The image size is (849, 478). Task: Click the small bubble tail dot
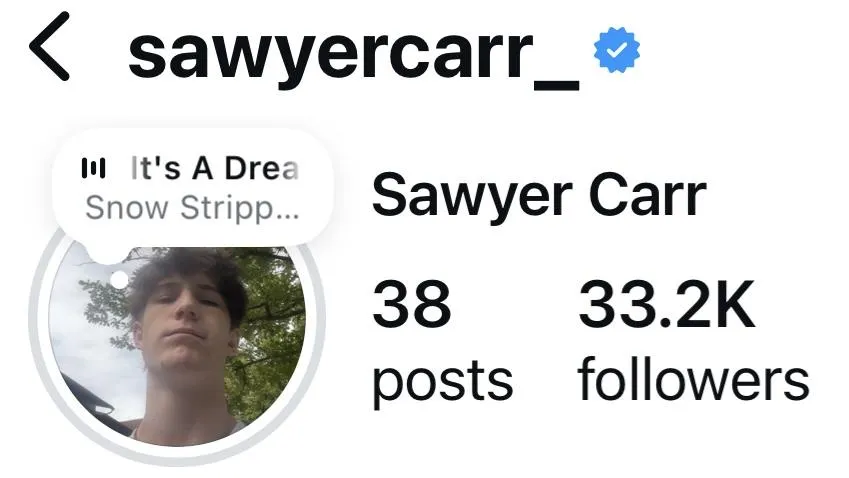tap(119, 280)
